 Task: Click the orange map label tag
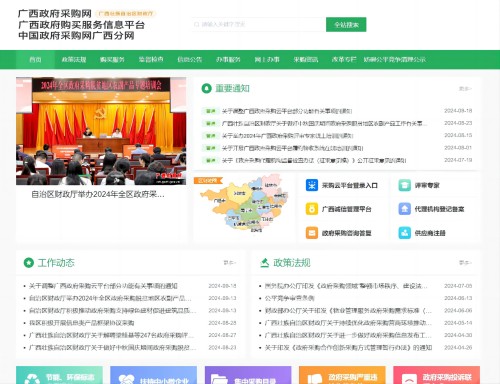point(207,181)
